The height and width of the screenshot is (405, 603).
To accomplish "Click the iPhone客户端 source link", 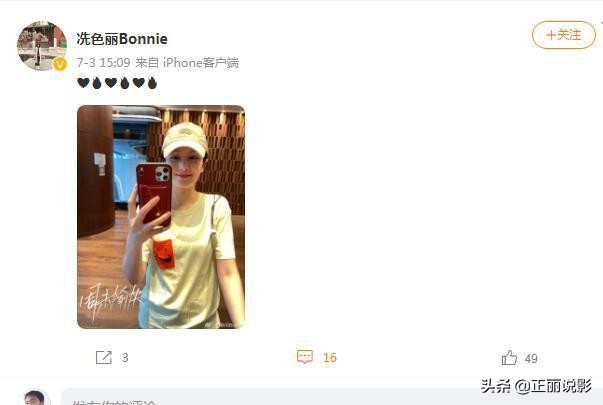I will coord(201,63).
